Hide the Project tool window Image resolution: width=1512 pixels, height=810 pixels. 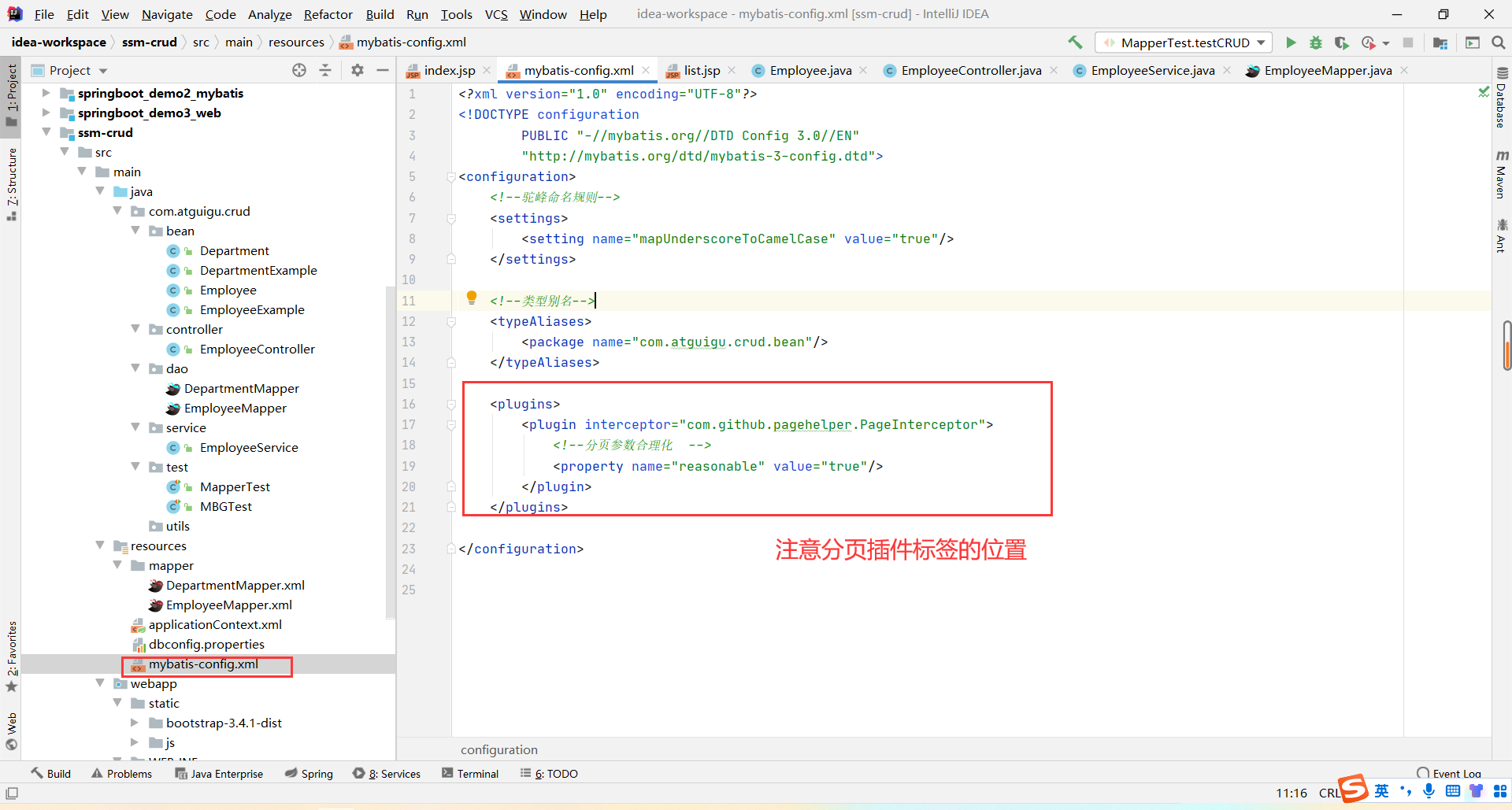click(383, 70)
